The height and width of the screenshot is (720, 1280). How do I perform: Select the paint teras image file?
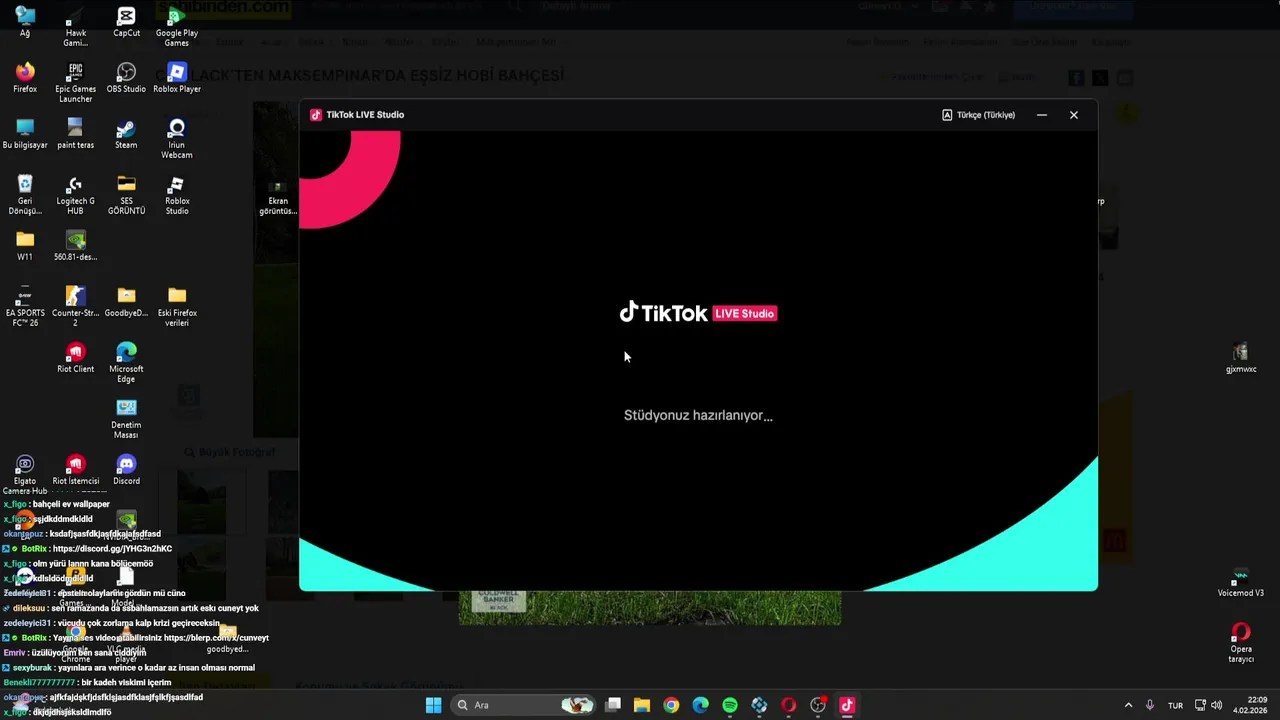tap(76, 134)
